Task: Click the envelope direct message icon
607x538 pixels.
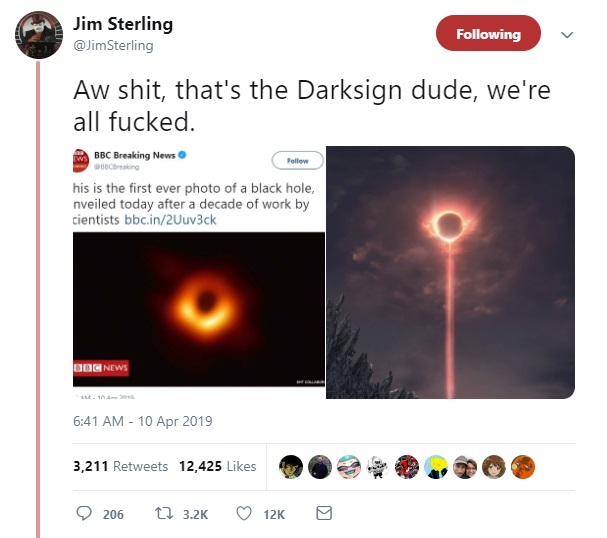Action: pyautogui.click(x=324, y=513)
